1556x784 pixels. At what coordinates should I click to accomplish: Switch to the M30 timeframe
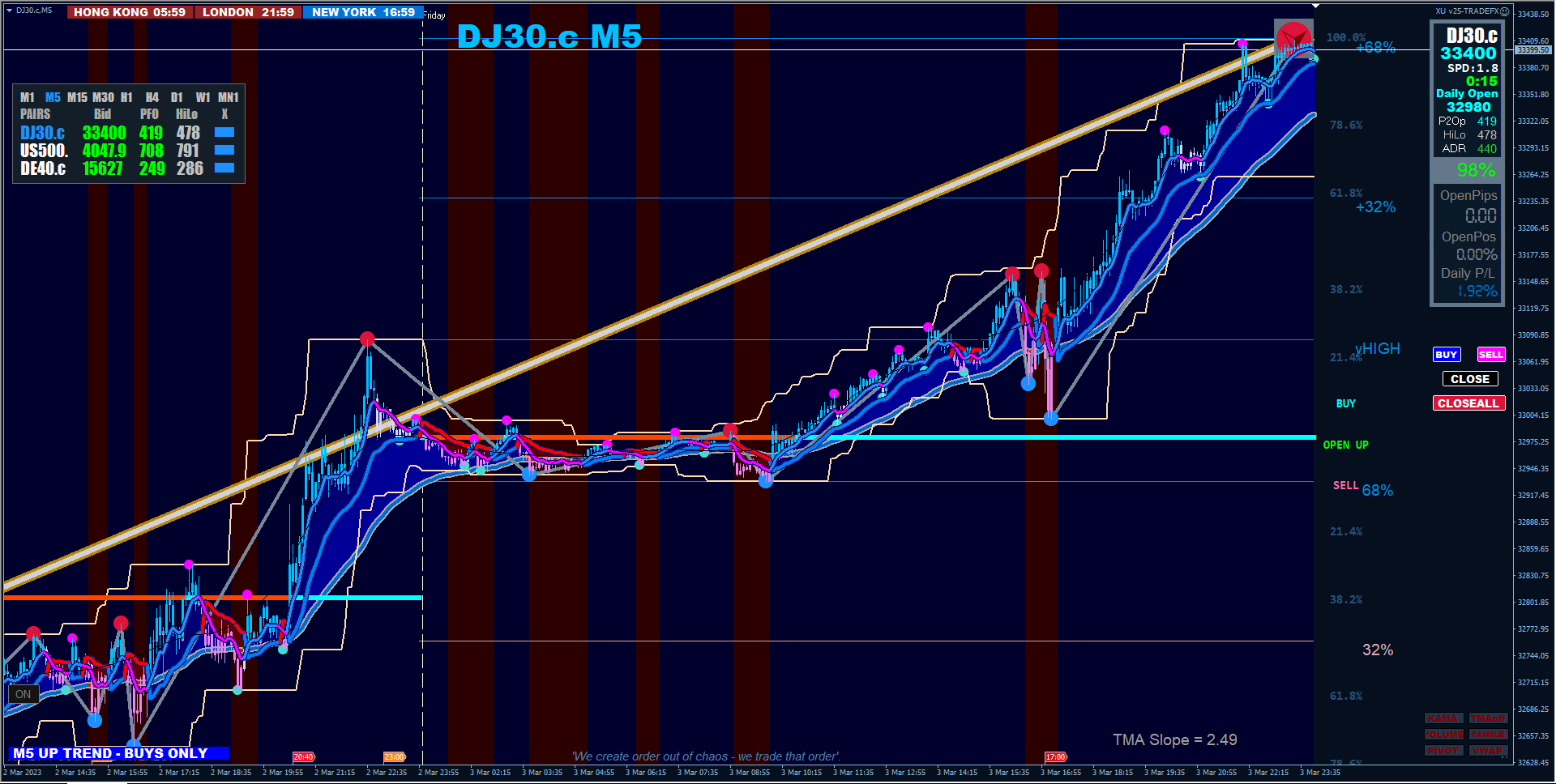[x=103, y=97]
